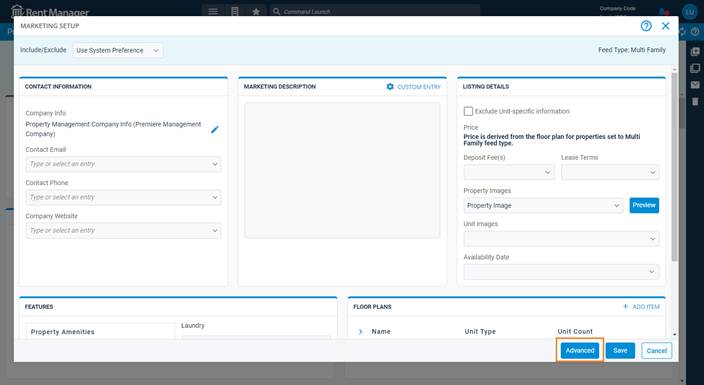Viewport: 704px width, 385px height.
Task: Click the Feed Type: Multi Family text
Action: tap(632, 50)
